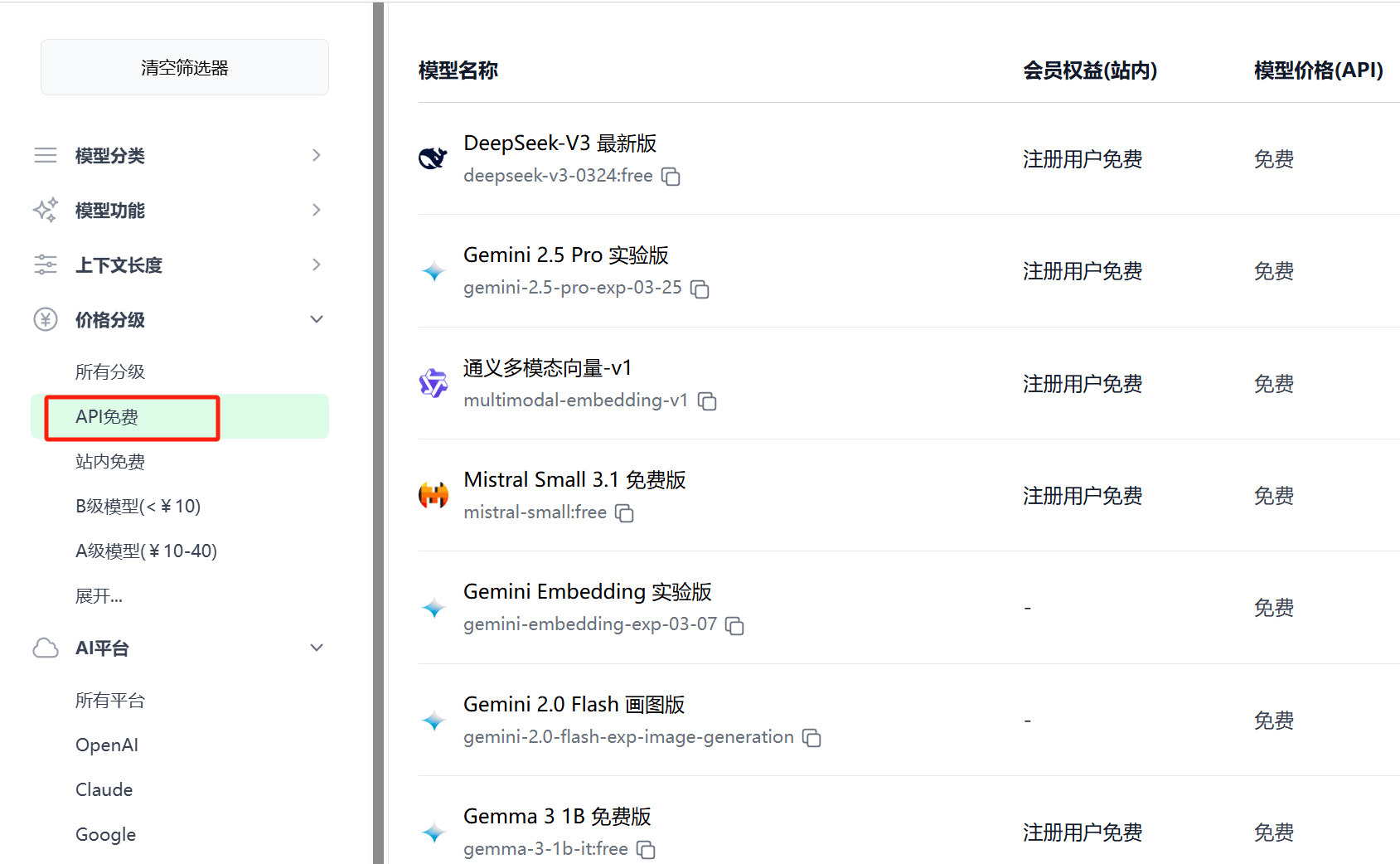
Task: Open the 通义多模态向量-v1 model
Action: point(547,367)
